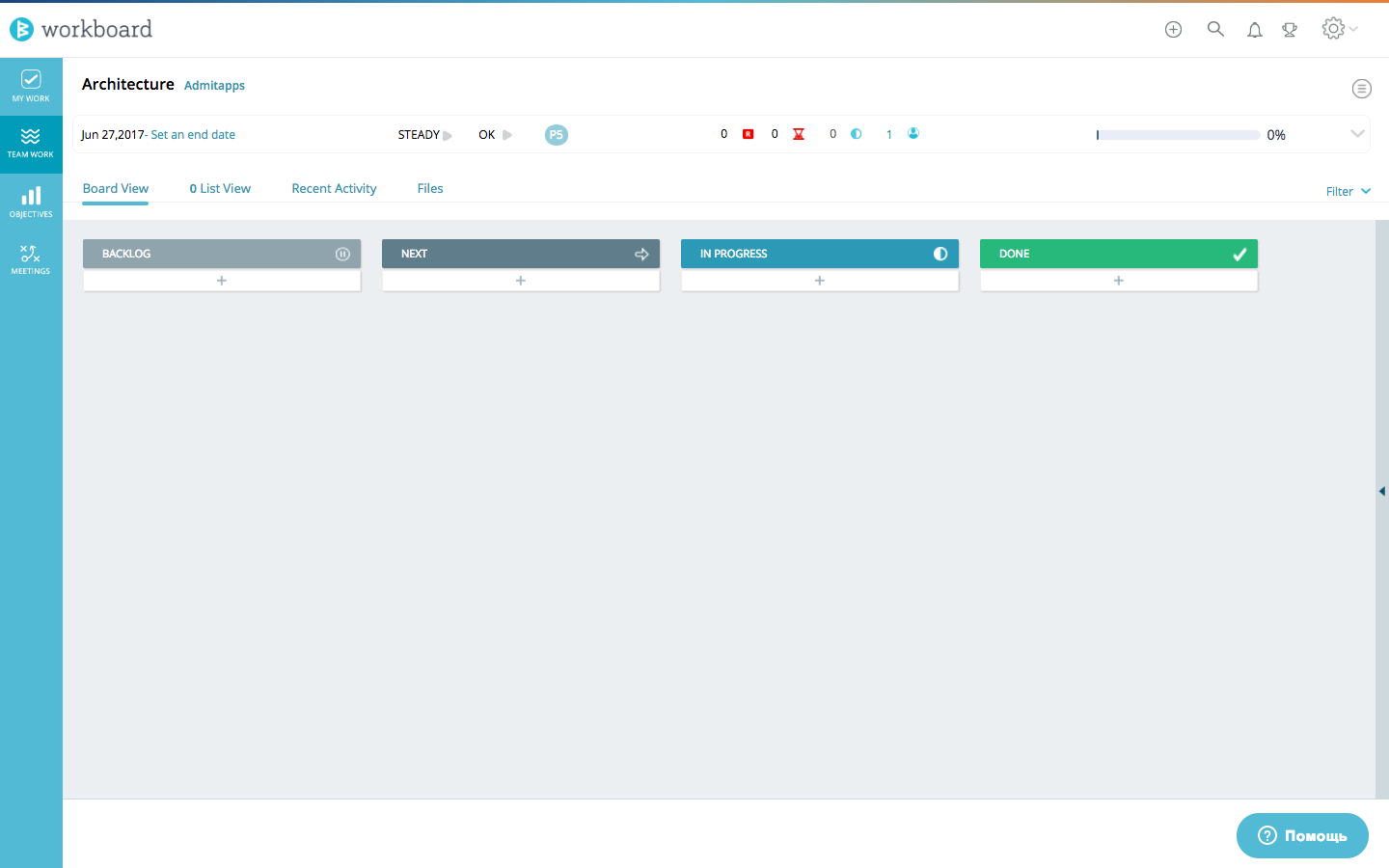Image resolution: width=1389 pixels, height=868 pixels.
Task: Click Set an end date link
Action: click(191, 135)
